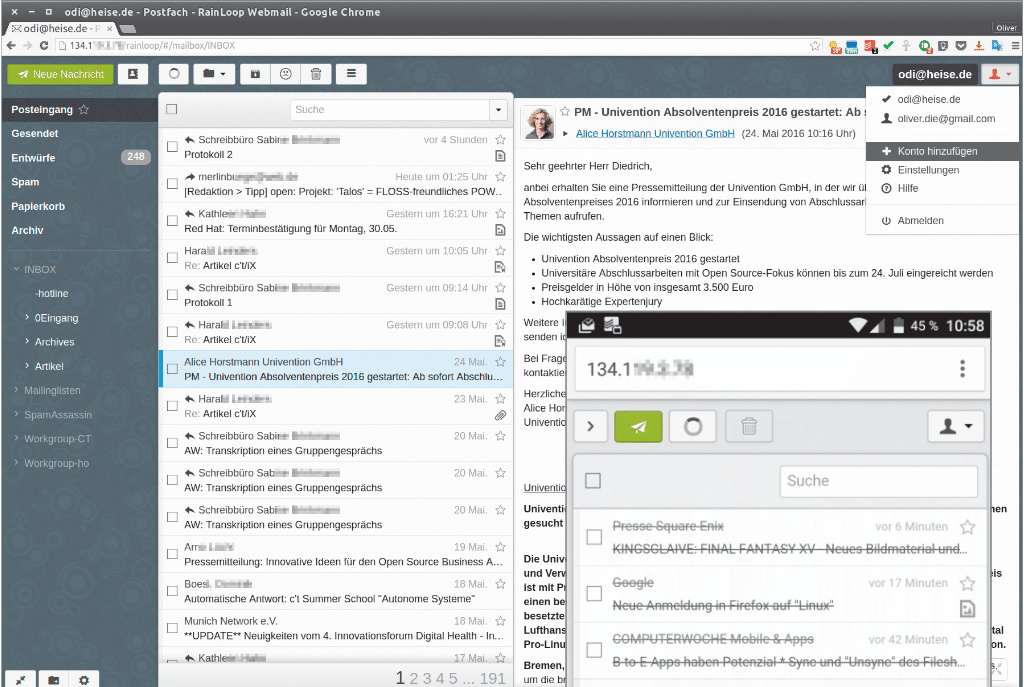The height and width of the screenshot is (687, 1024).
Task: Click the Alice Horstmann Univention GmbH sender link
Action: point(655,133)
